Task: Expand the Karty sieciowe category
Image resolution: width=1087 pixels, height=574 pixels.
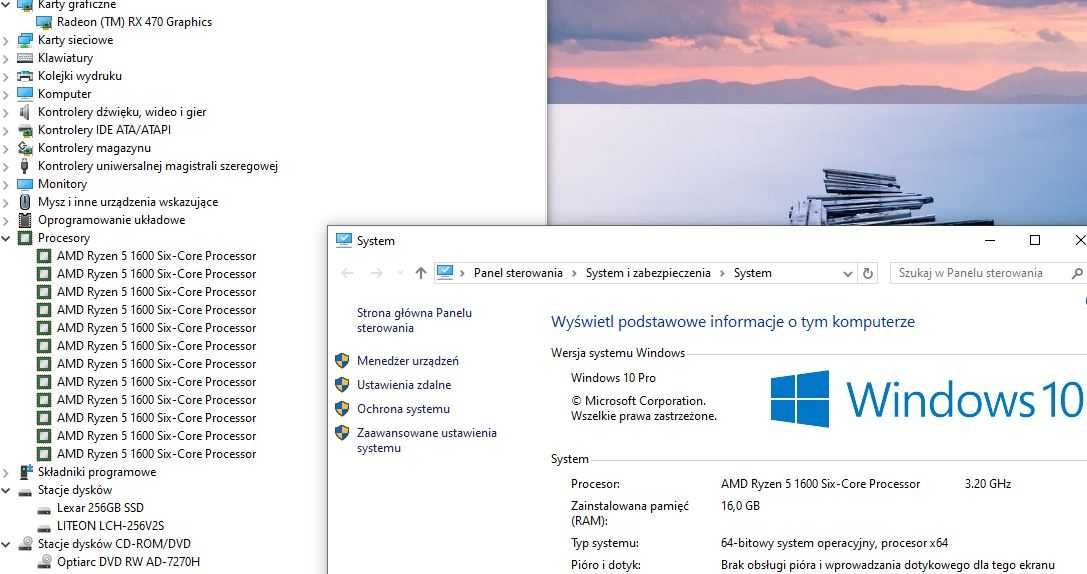Action: [6, 41]
